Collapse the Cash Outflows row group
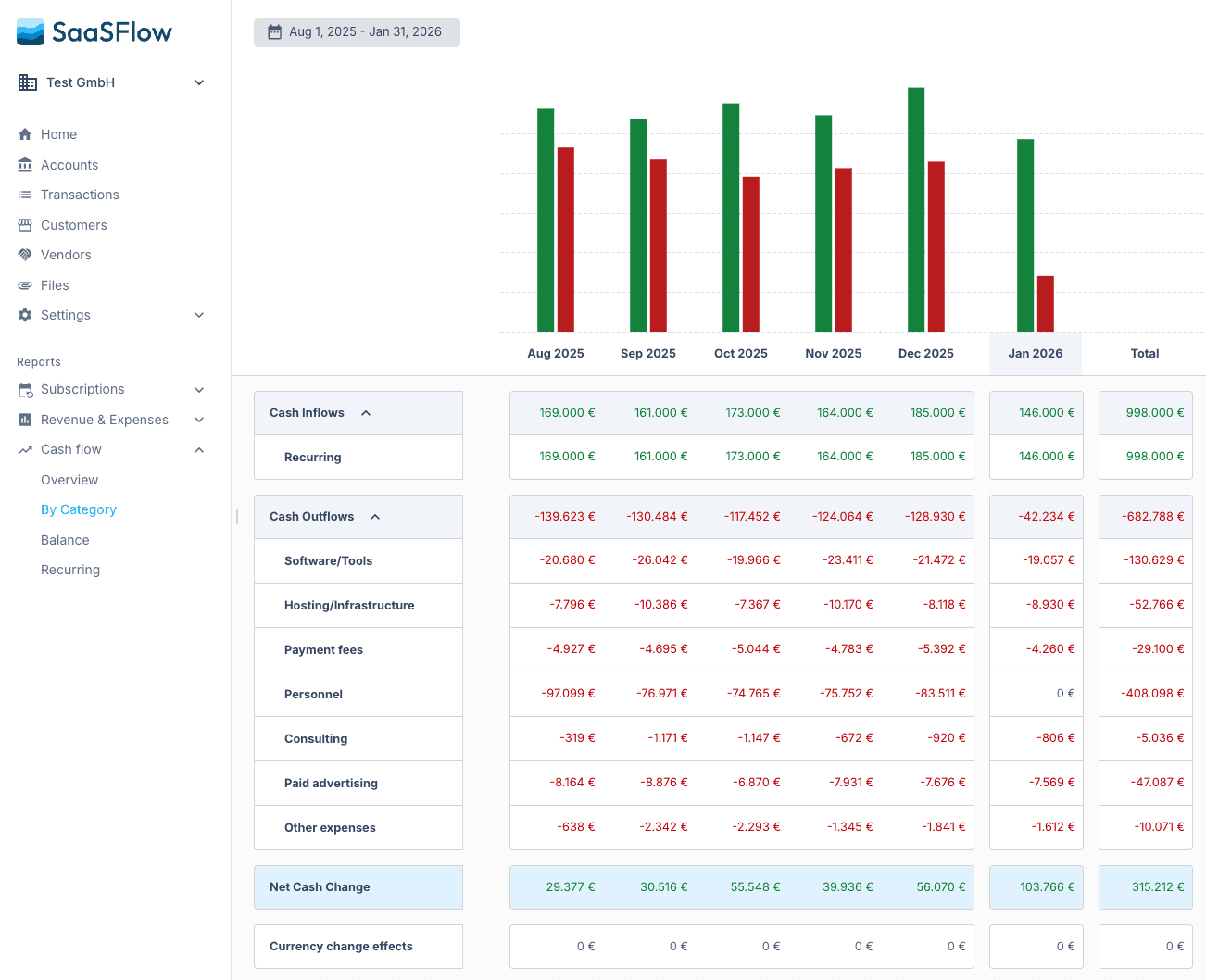Viewport: 1206px width, 980px height. [x=375, y=517]
